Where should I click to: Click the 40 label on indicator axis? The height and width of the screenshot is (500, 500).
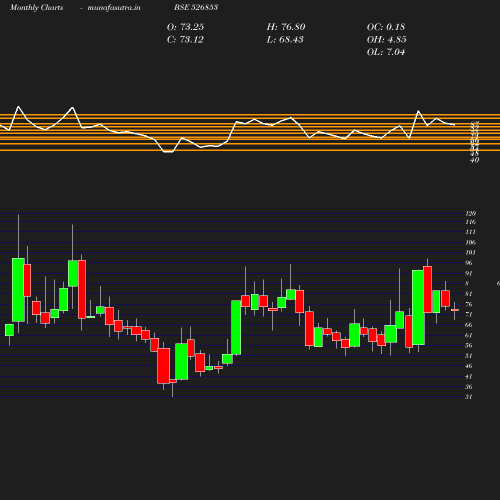[475, 160]
